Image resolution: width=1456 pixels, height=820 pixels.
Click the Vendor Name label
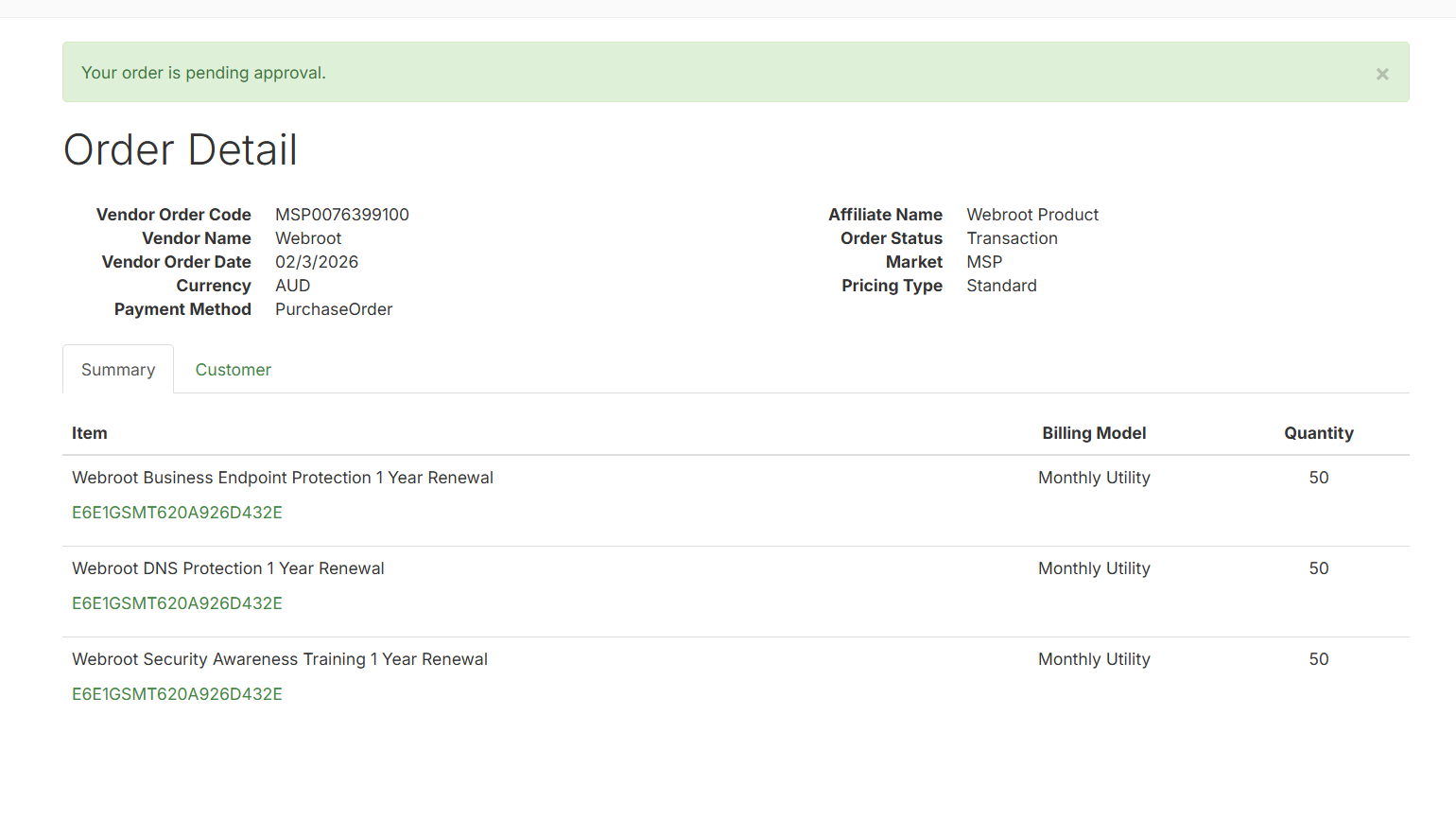coord(197,238)
